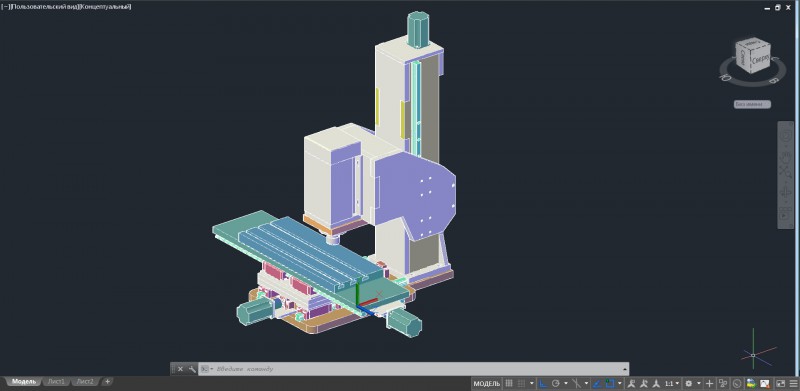Open polar tracking angle dropdown
Viewport: 800px width, 391px height.
(x=566, y=383)
